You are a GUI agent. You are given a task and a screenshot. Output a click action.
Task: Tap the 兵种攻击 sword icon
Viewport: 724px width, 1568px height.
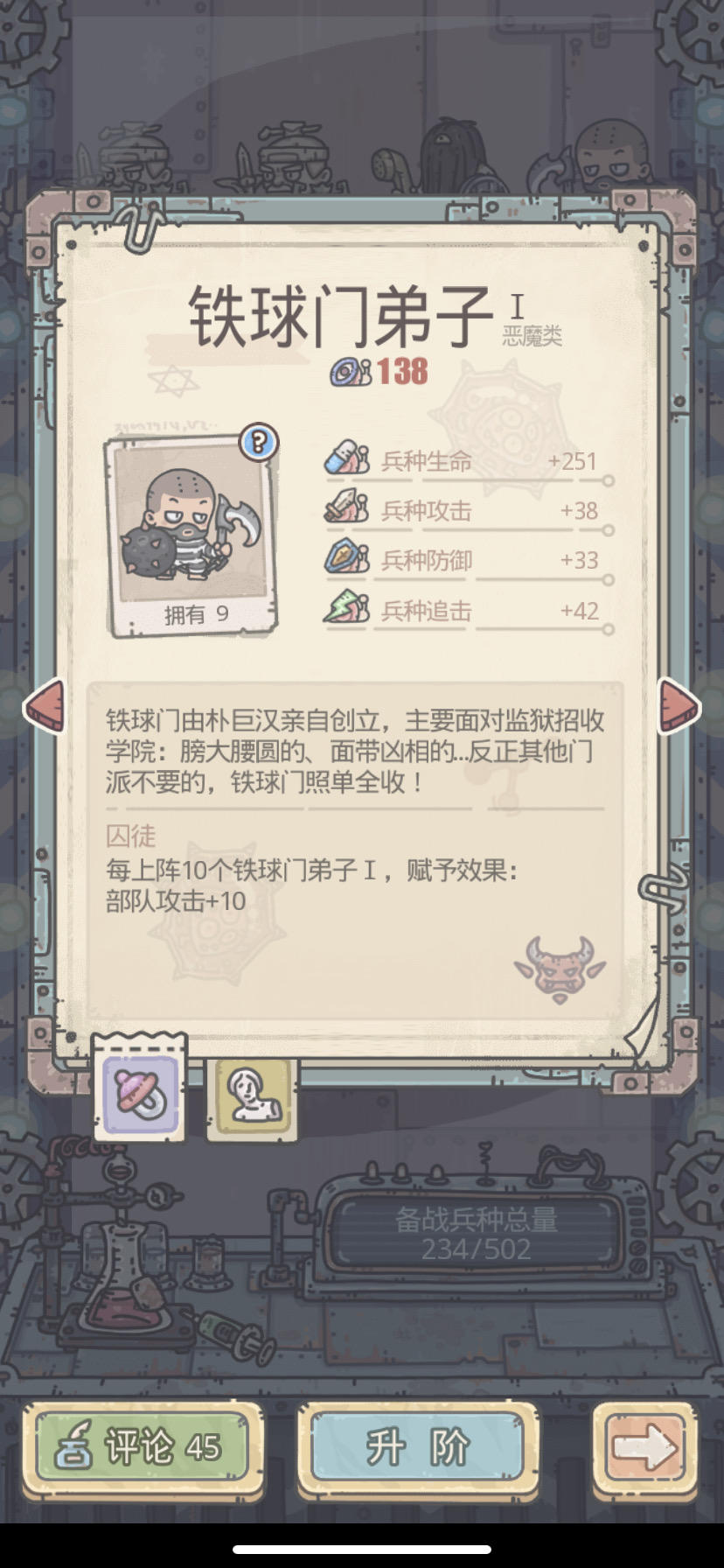click(x=347, y=508)
